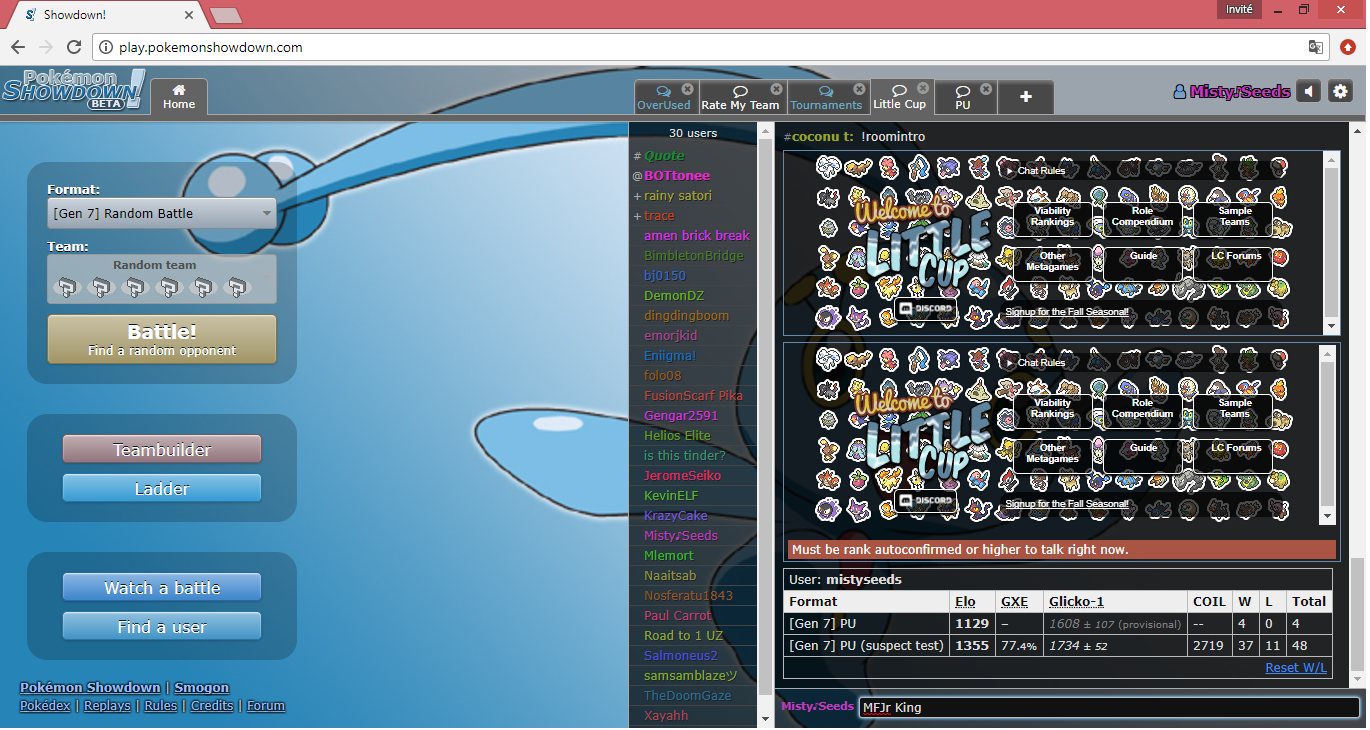1370x730 pixels.
Task: Open the Rate My Team tab
Action: tap(740, 98)
